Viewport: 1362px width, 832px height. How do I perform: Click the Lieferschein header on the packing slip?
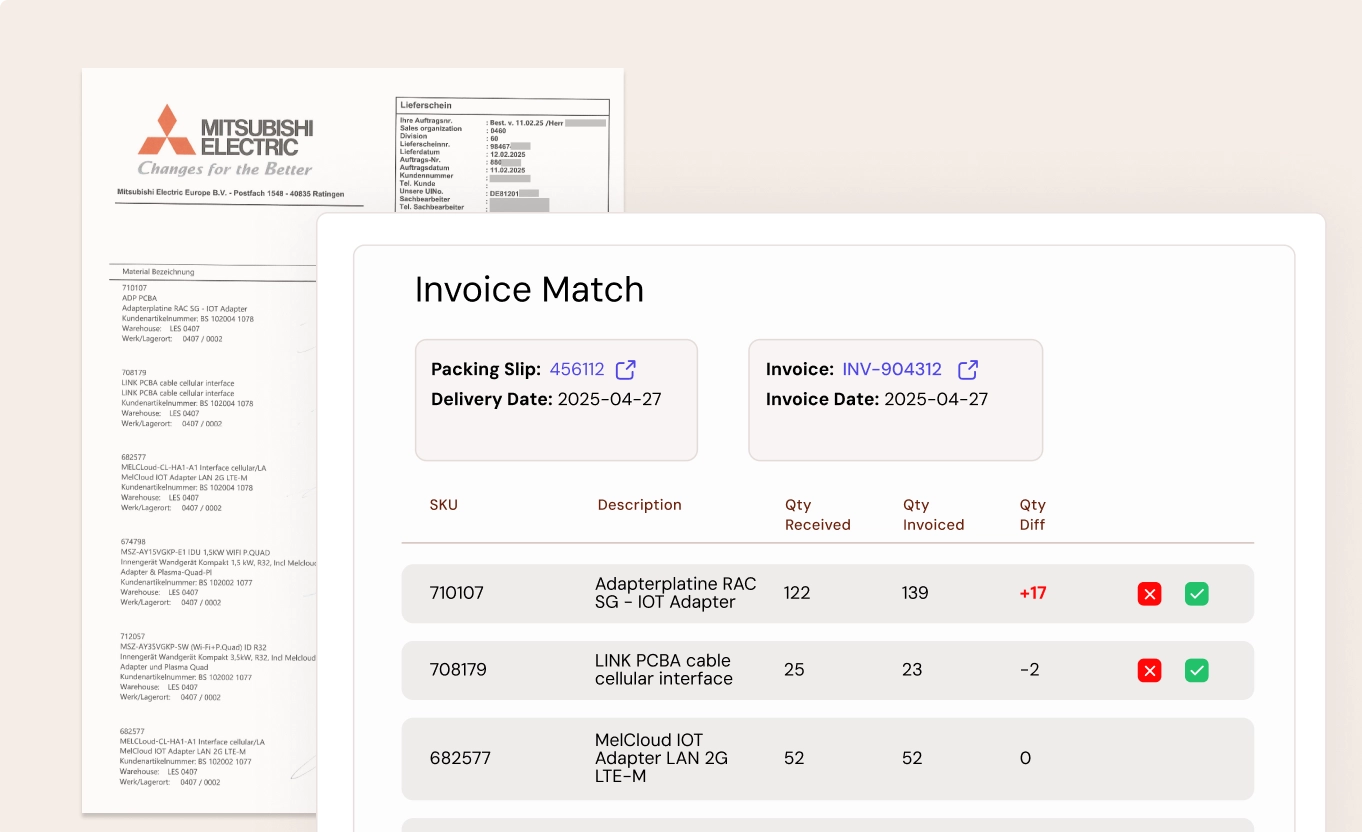coord(427,105)
